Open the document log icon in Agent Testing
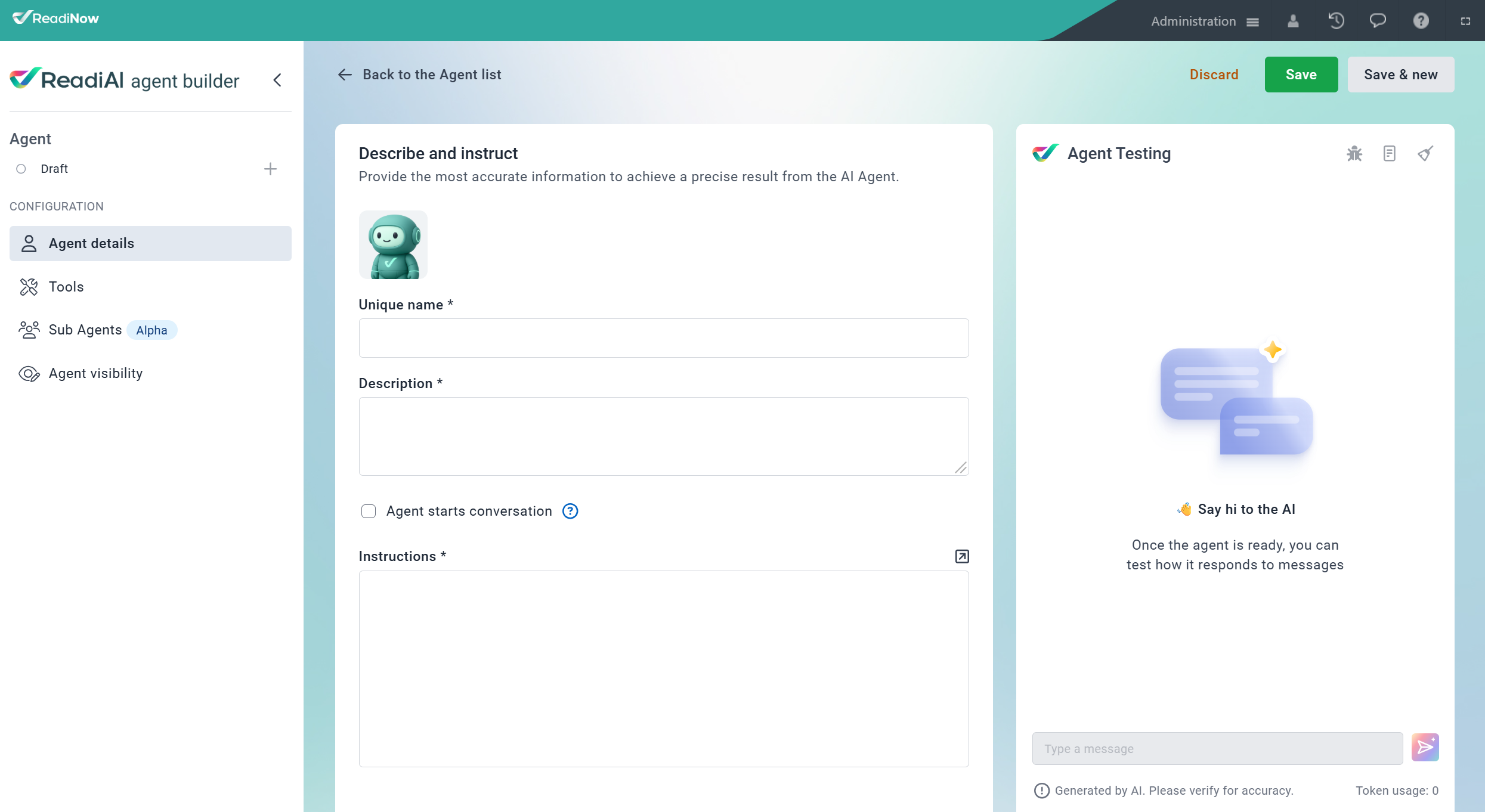 click(1389, 154)
